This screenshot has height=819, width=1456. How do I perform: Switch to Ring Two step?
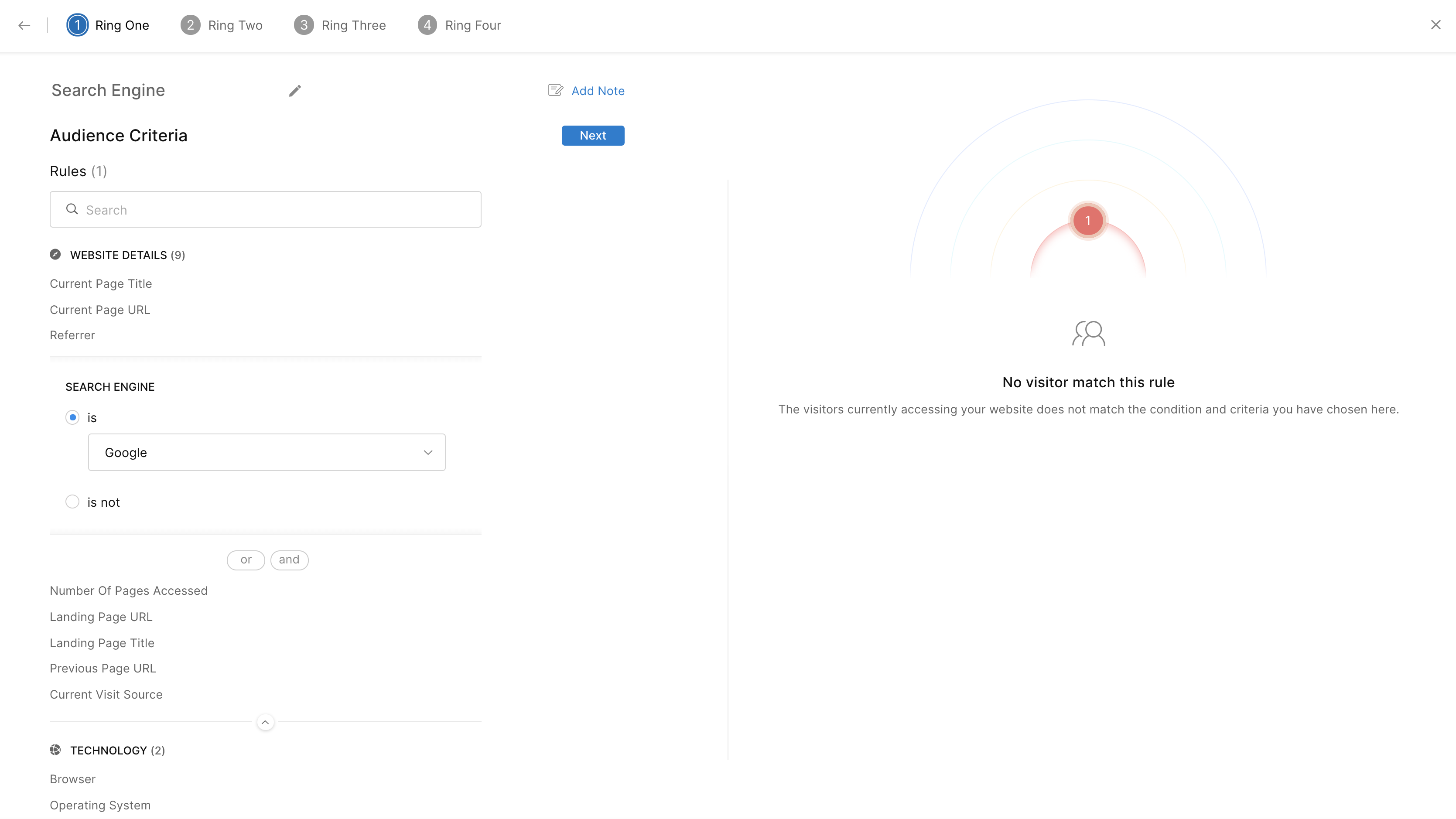point(222,25)
